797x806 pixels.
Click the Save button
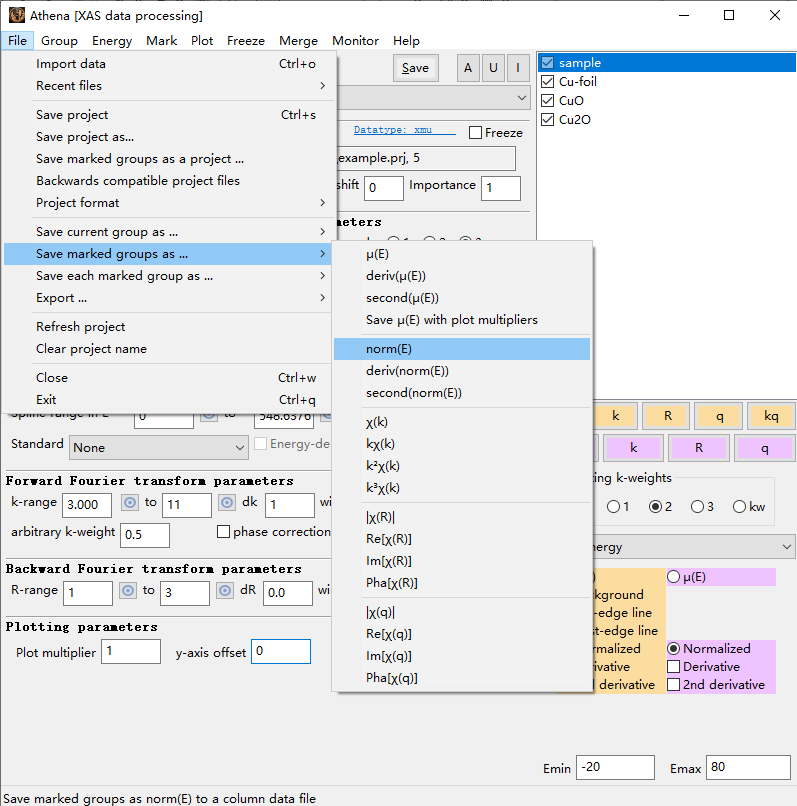pyautogui.click(x=415, y=68)
